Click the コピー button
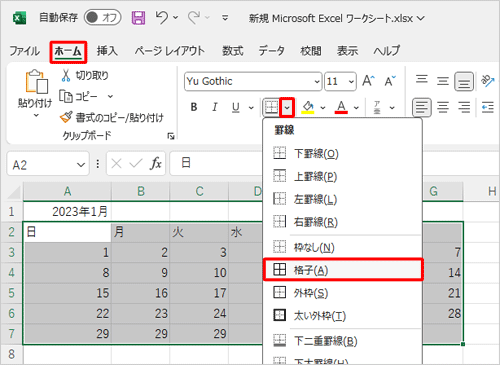This screenshot has height=365, width=500. click(79, 97)
